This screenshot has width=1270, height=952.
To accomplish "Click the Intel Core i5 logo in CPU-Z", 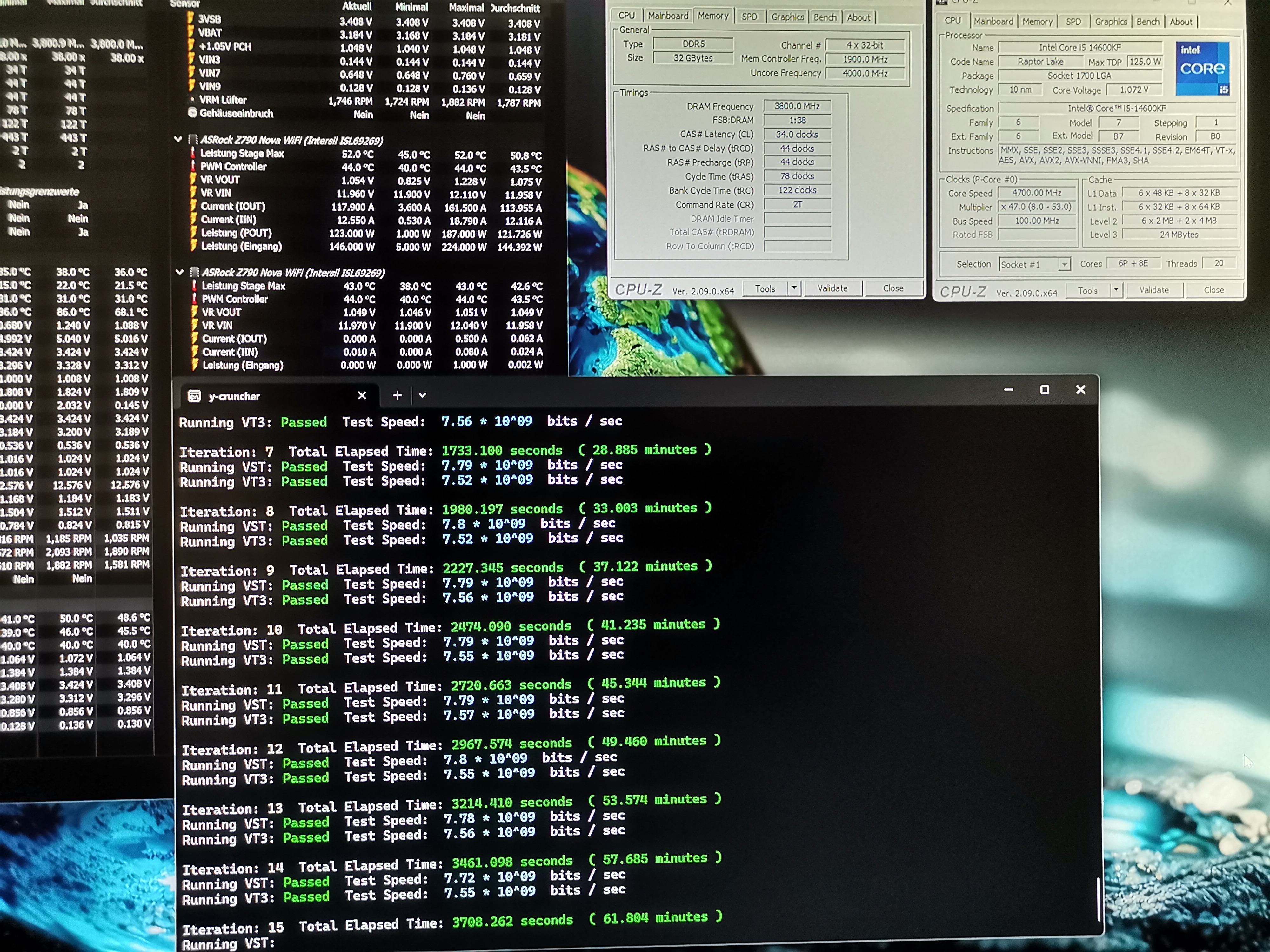I will coord(1202,68).
